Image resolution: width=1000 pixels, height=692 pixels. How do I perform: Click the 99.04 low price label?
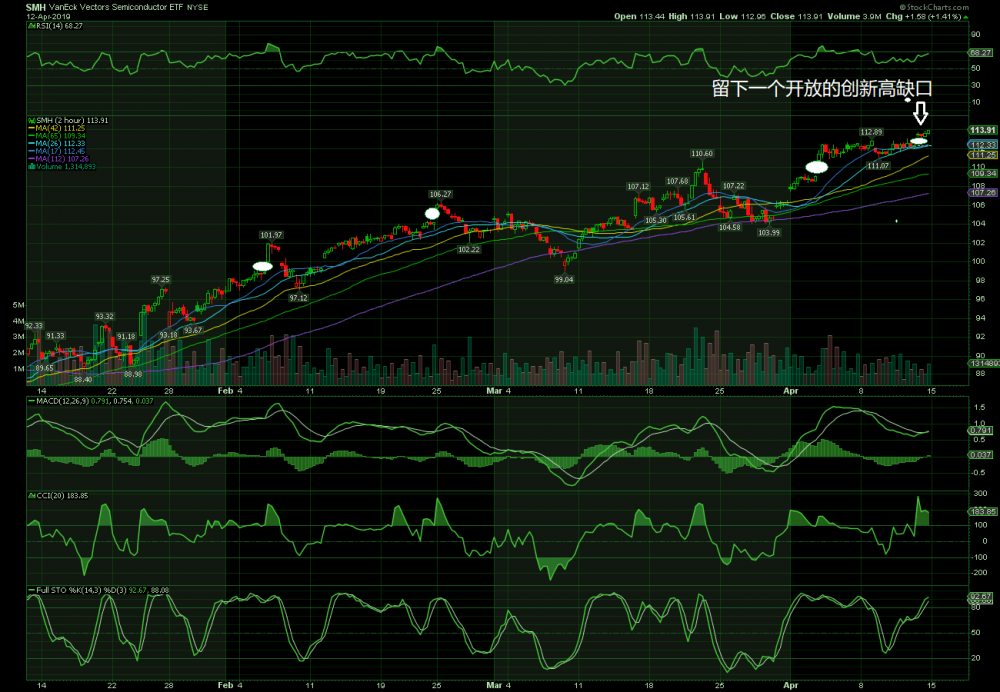[x=563, y=280]
